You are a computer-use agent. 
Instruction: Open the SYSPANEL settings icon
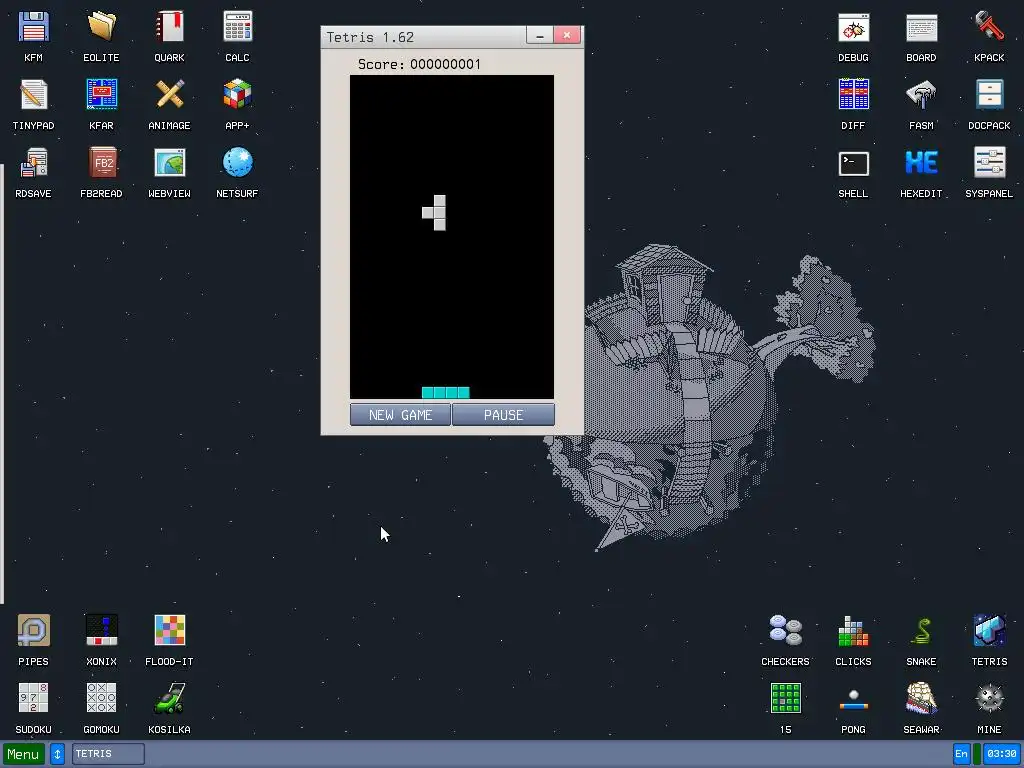click(989, 163)
